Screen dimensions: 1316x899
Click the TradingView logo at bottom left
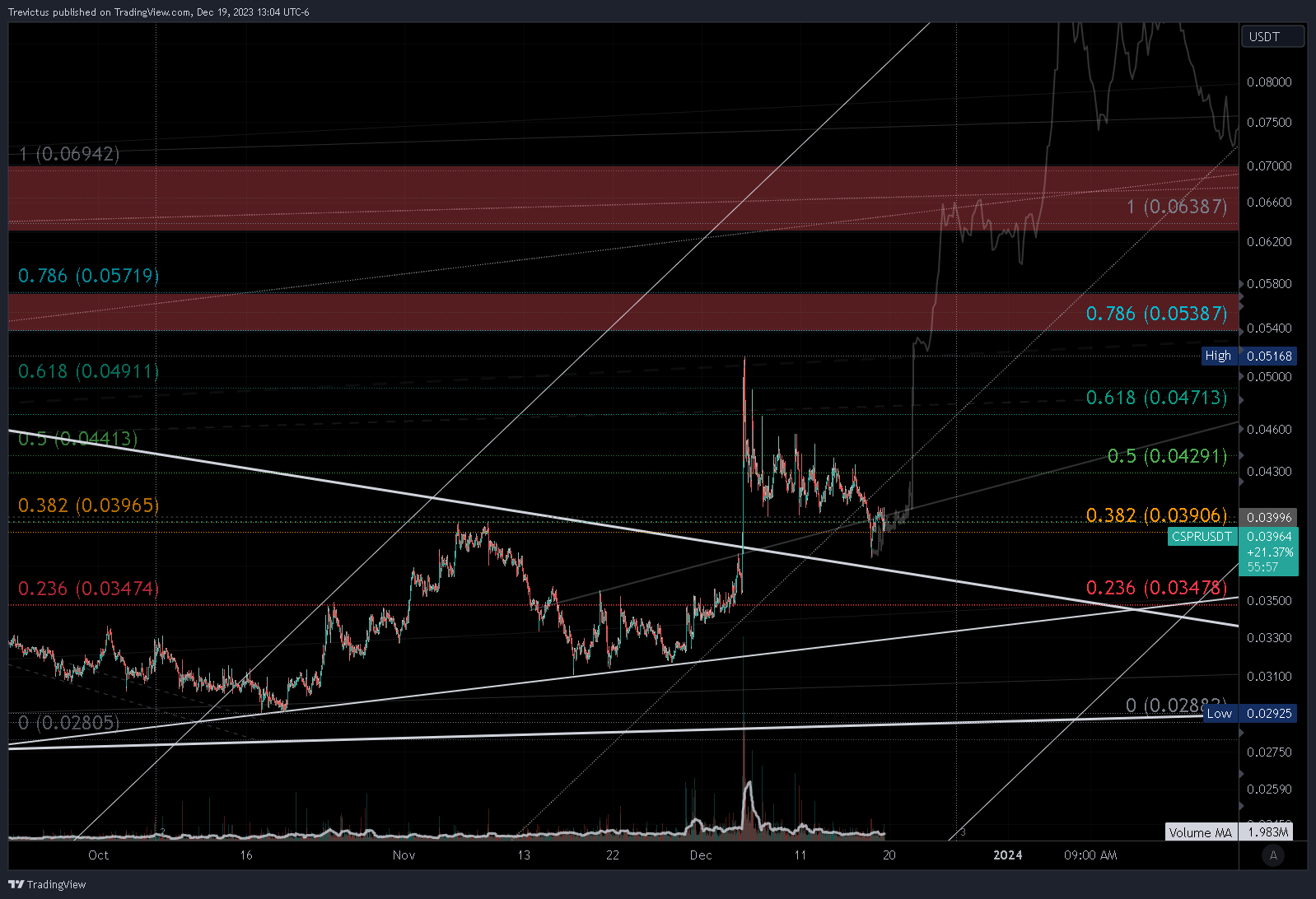[47, 884]
